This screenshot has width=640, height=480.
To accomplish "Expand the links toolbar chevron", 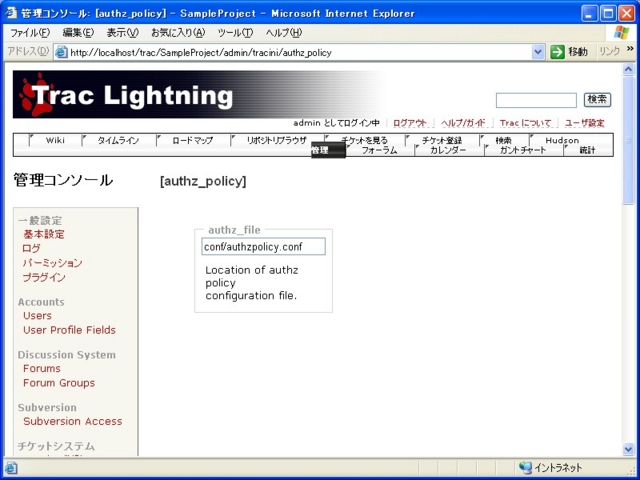I will tap(631, 49).
